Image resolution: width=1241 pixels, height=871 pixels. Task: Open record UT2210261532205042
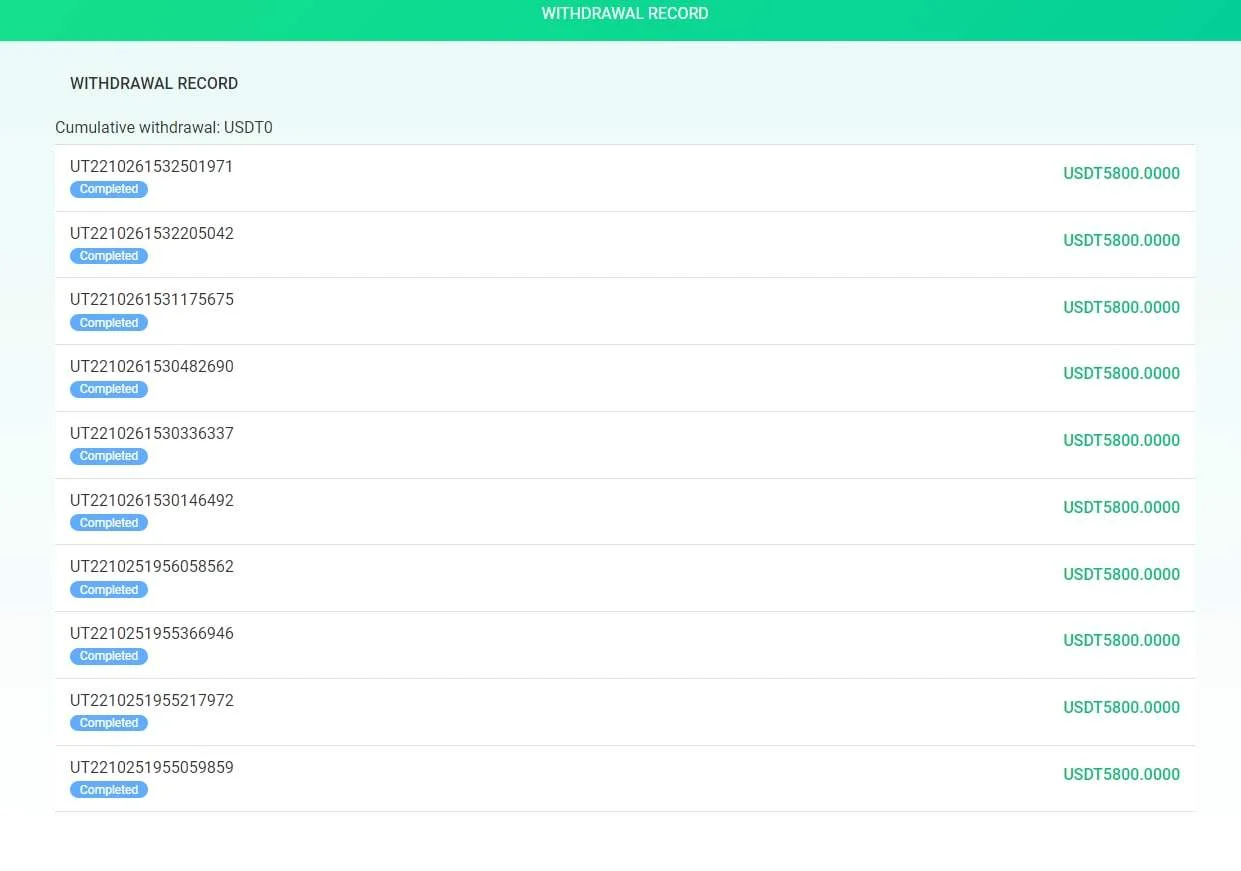(x=625, y=245)
